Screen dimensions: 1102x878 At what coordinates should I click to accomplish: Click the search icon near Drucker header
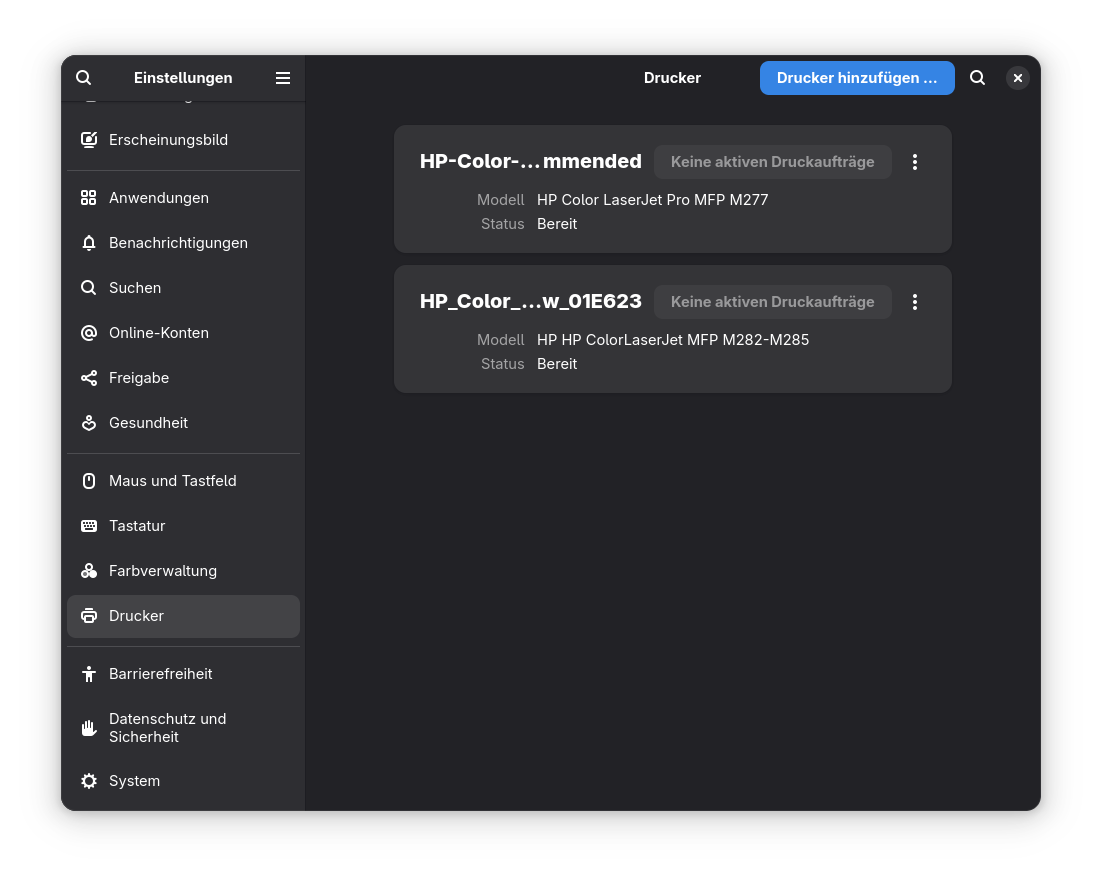(977, 77)
